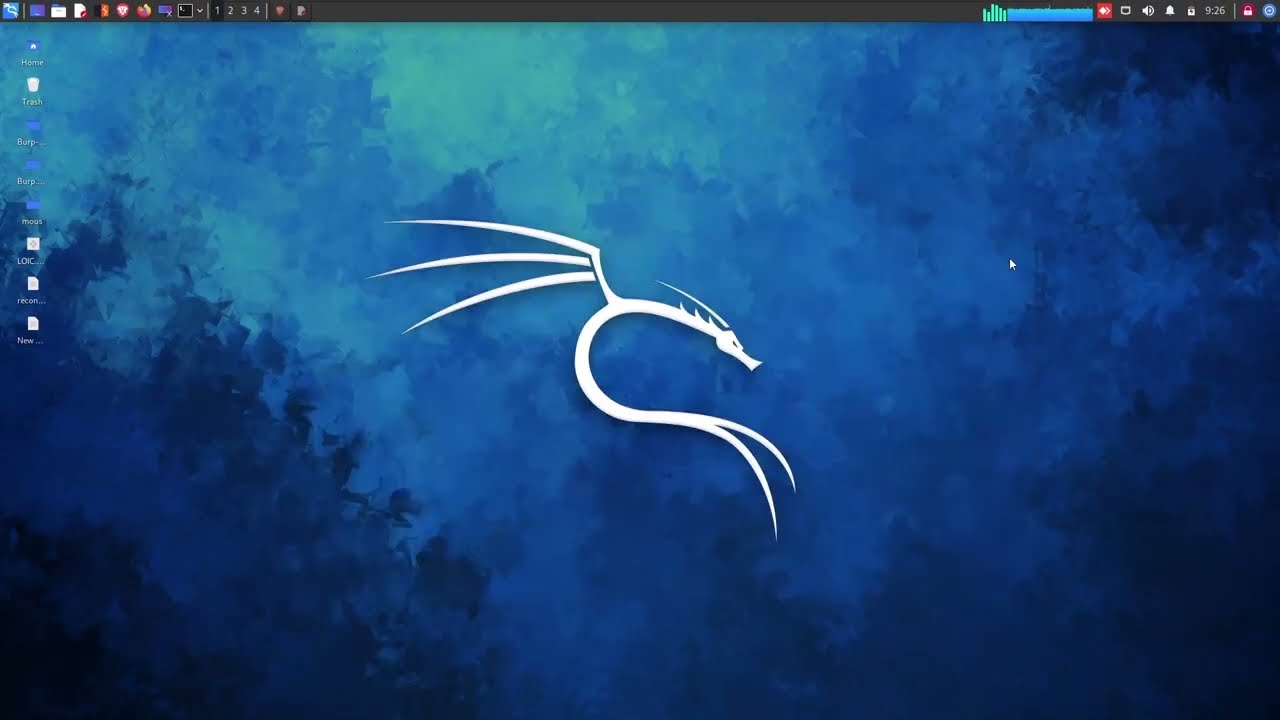Activate the Brave window in taskbar
Image resolution: width=1280 pixels, height=720 pixels.
[x=279, y=11]
